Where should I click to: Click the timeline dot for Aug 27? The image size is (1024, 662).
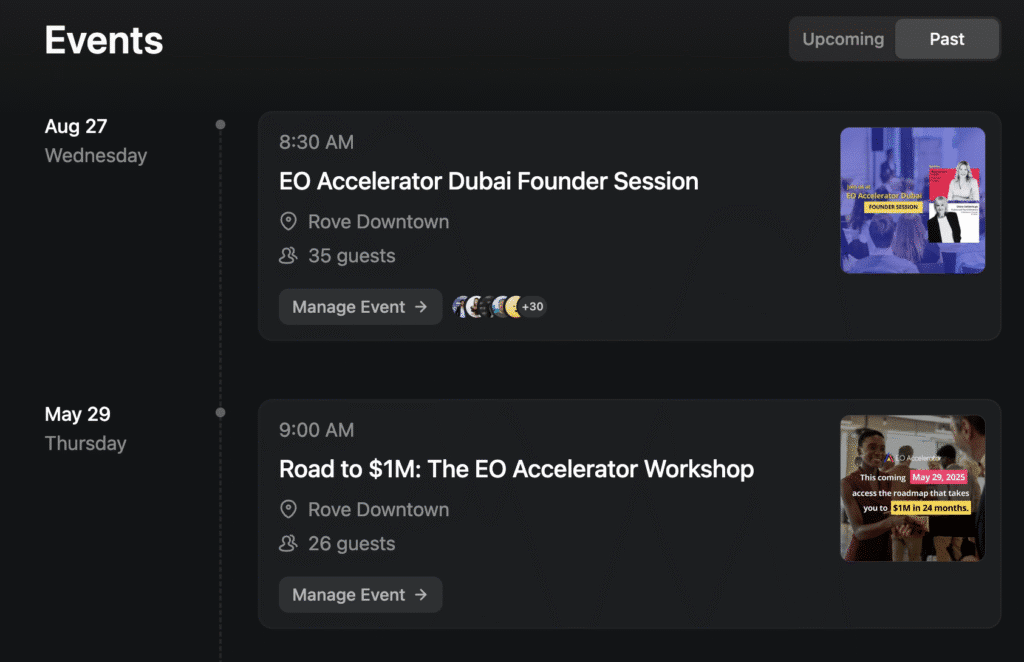[220, 125]
